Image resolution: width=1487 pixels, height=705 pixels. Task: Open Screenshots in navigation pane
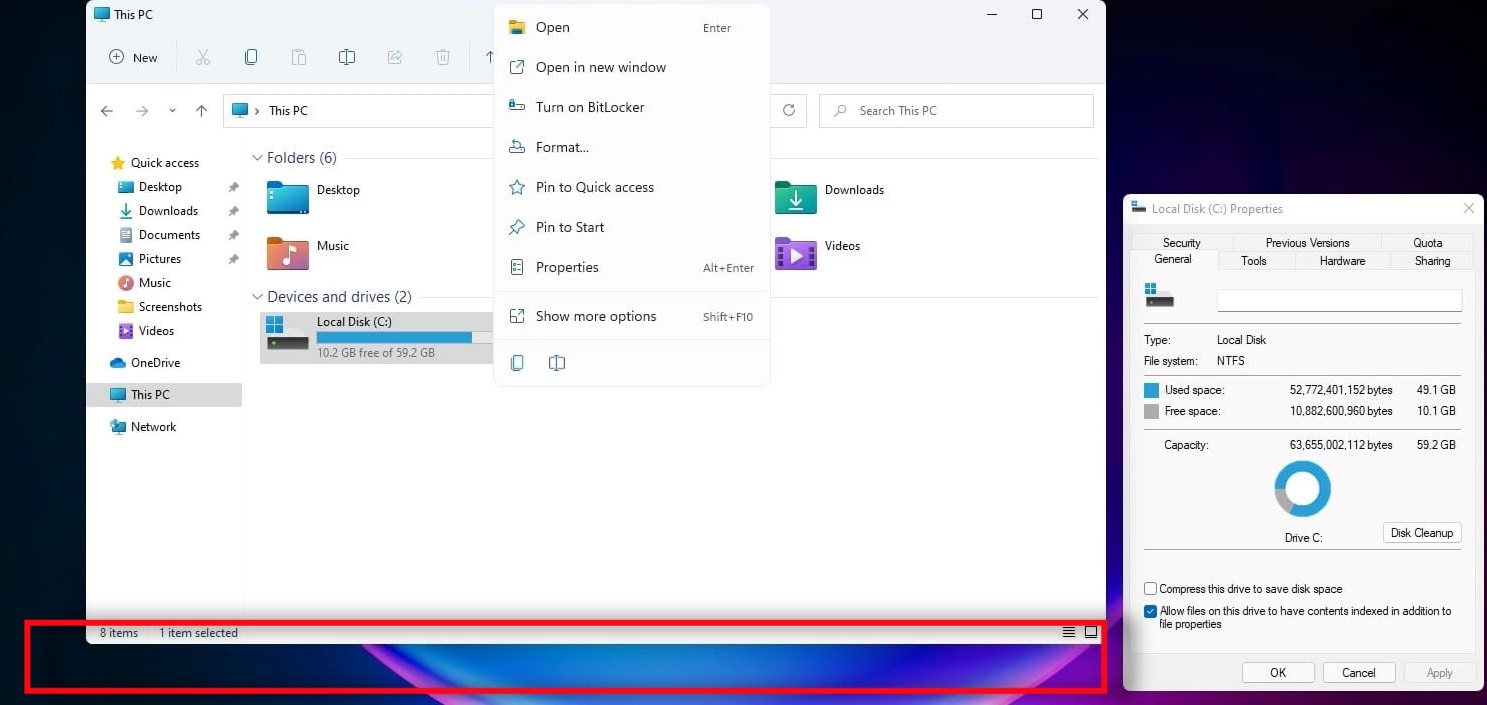click(x=170, y=307)
